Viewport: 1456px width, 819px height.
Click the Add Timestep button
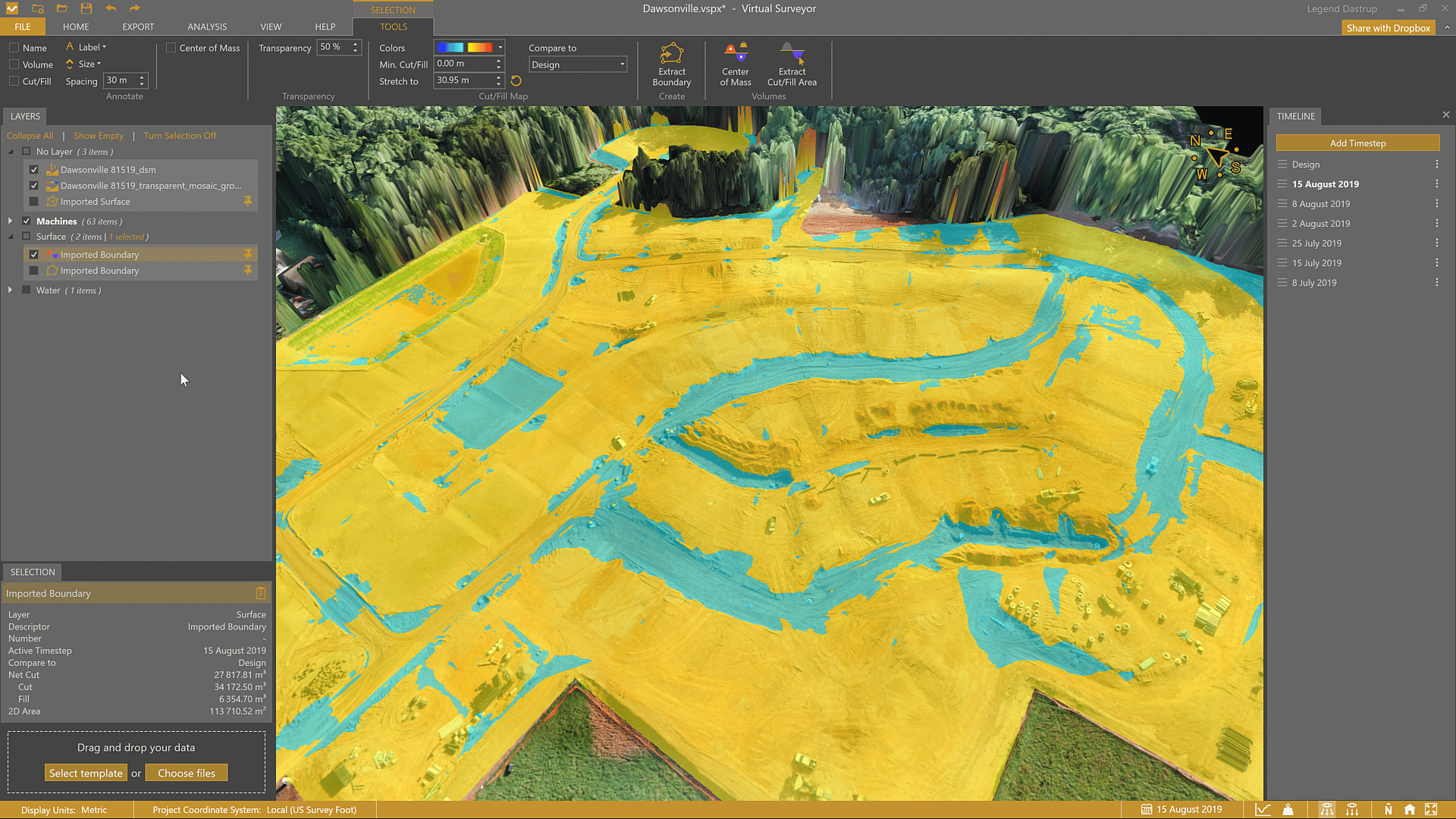tap(1357, 143)
